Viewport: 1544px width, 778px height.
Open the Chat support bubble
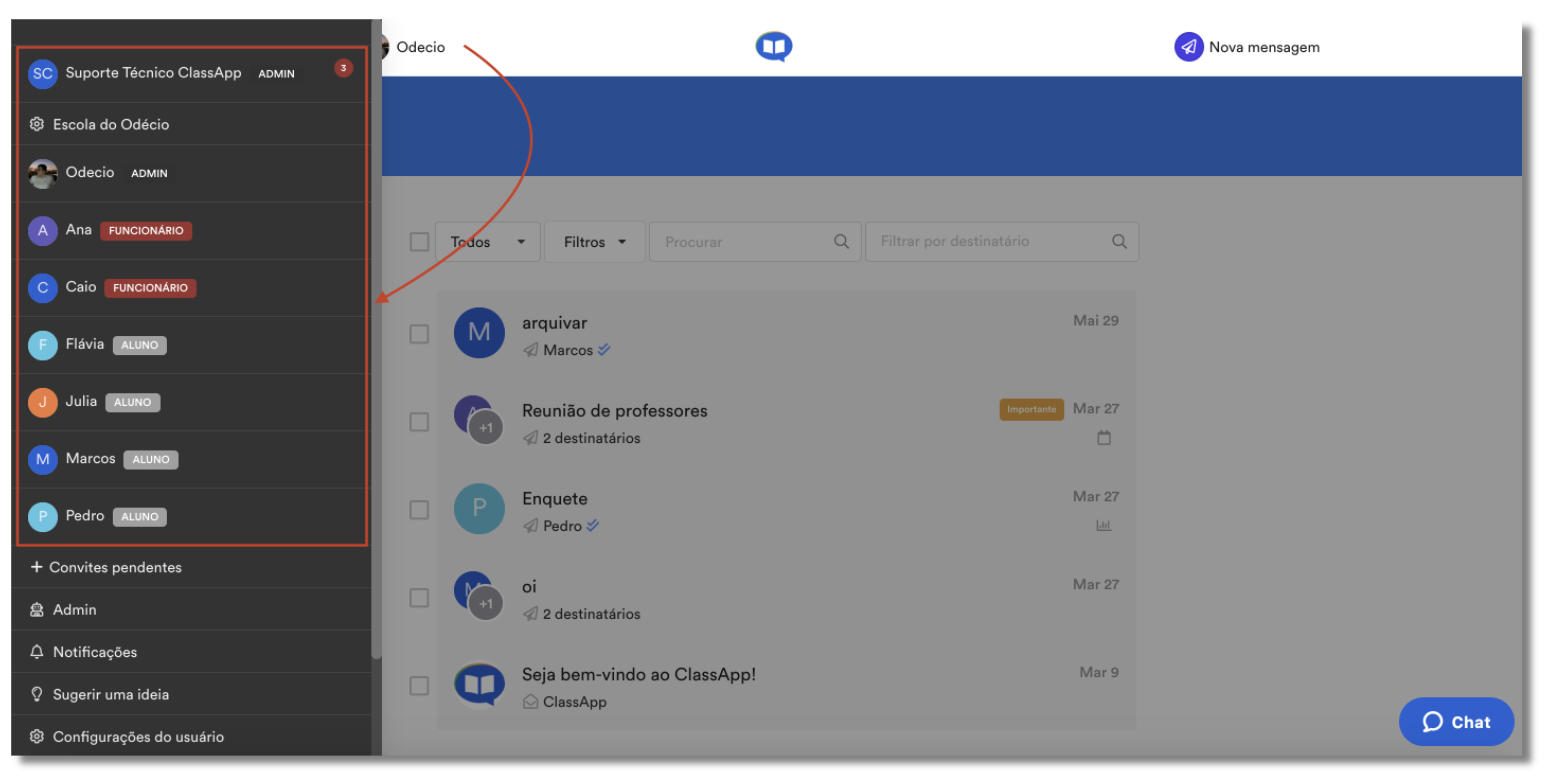coord(1456,722)
